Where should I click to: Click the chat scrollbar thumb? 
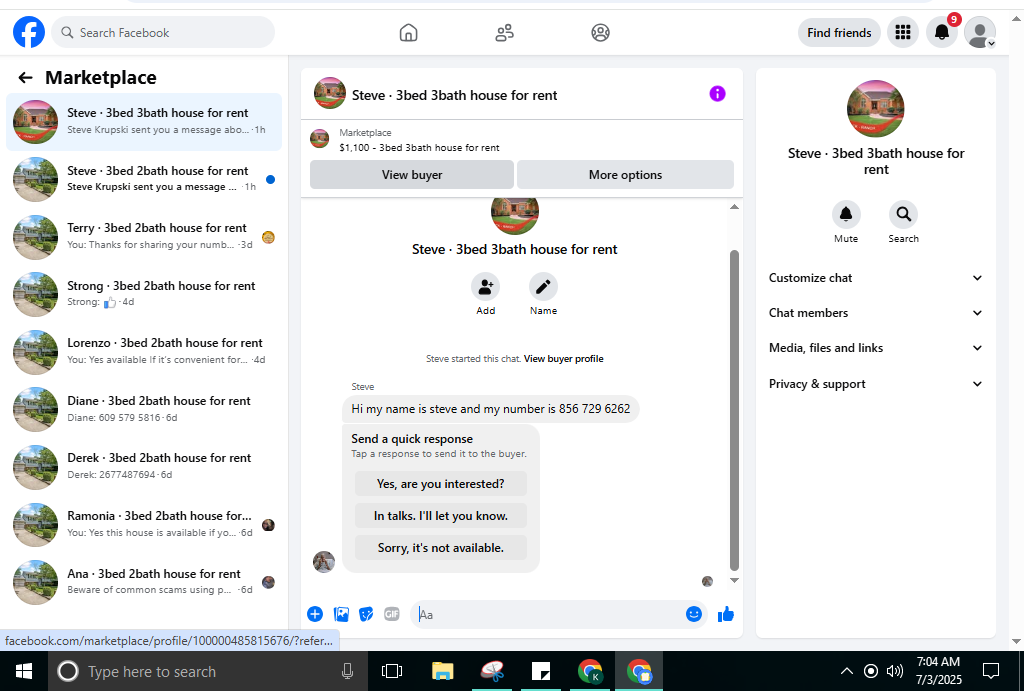pyautogui.click(x=734, y=410)
